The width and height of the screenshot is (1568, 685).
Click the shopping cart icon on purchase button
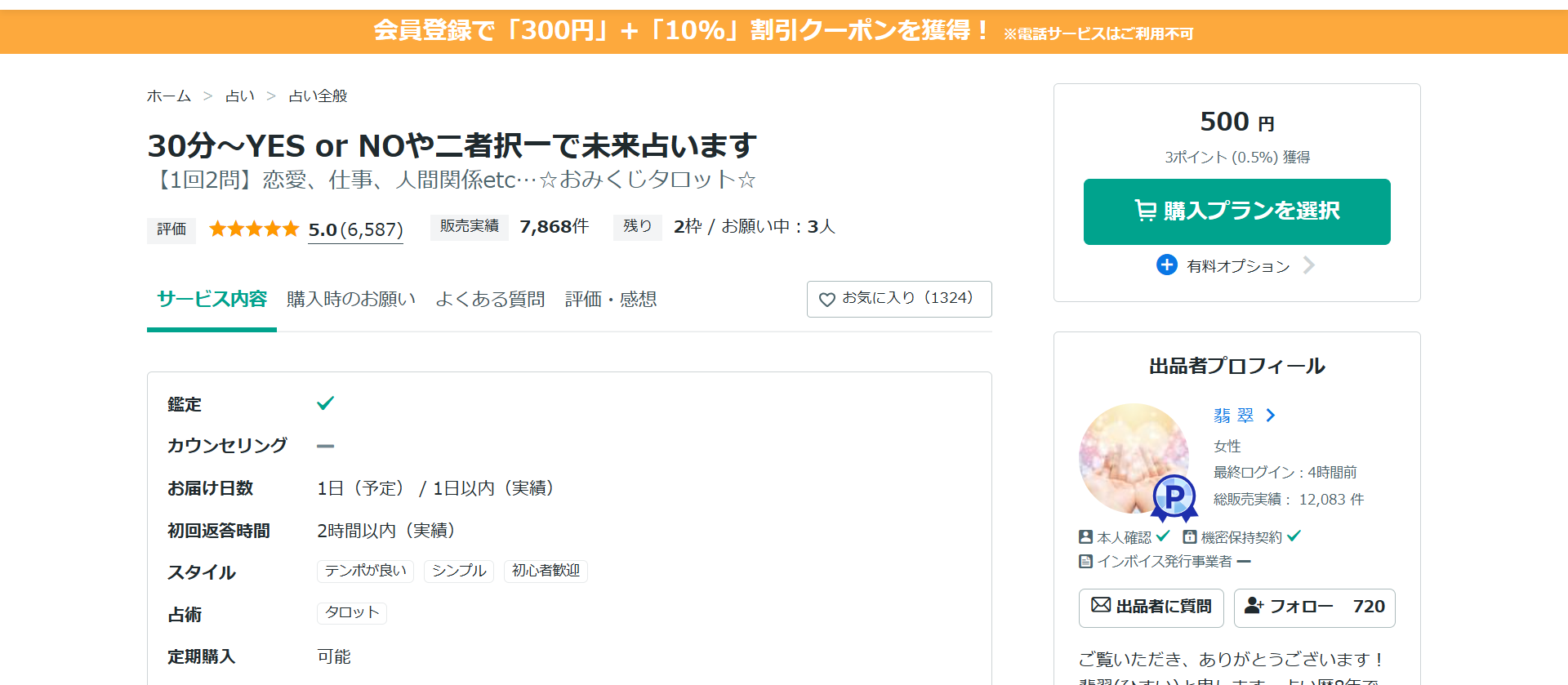[1145, 211]
